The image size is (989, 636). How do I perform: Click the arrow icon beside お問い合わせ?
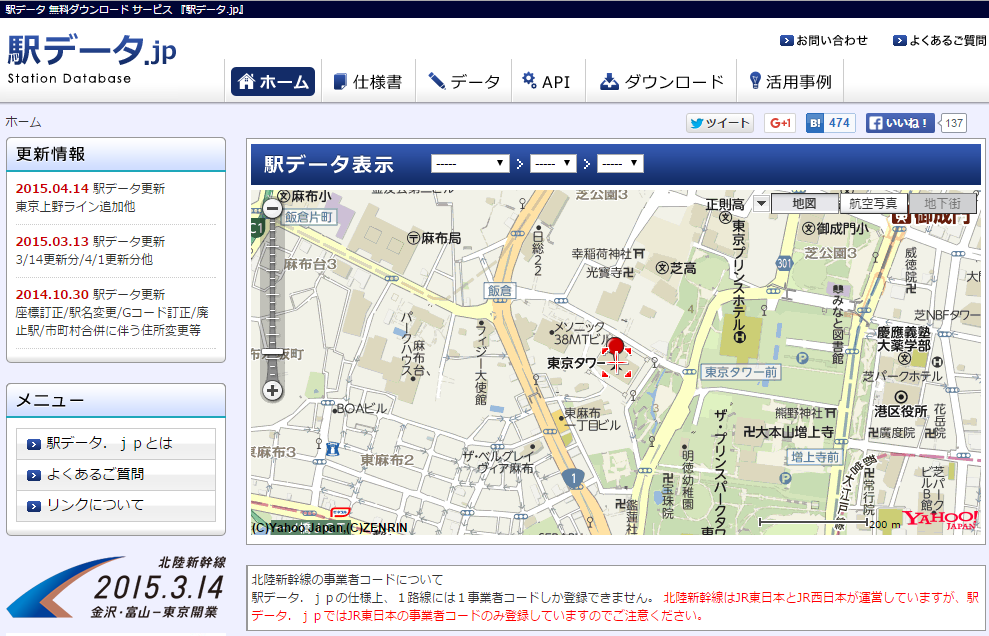point(787,40)
